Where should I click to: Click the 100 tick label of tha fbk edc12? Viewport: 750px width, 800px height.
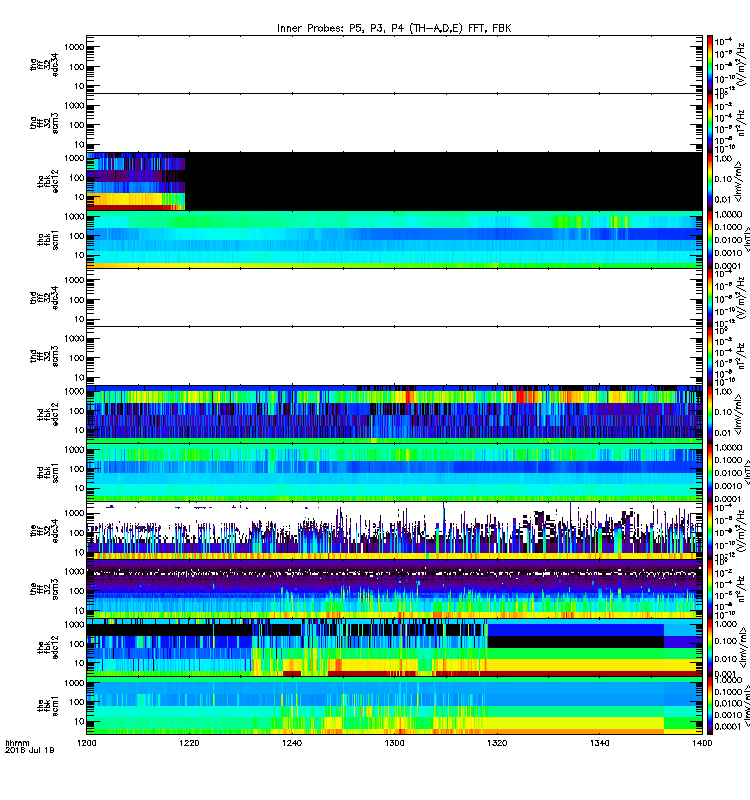point(77,178)
